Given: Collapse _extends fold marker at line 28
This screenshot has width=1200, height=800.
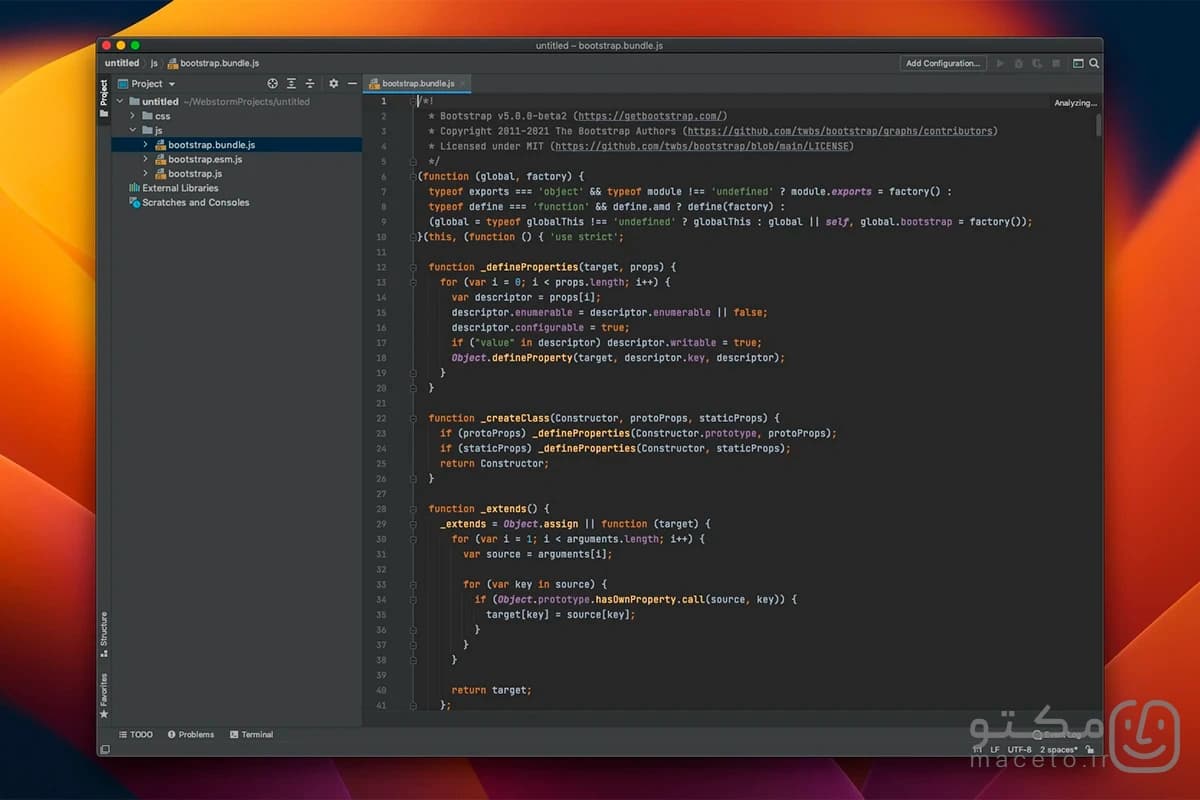Looking at the screenshot, I should pyautogui.click(x=413, y=509).
